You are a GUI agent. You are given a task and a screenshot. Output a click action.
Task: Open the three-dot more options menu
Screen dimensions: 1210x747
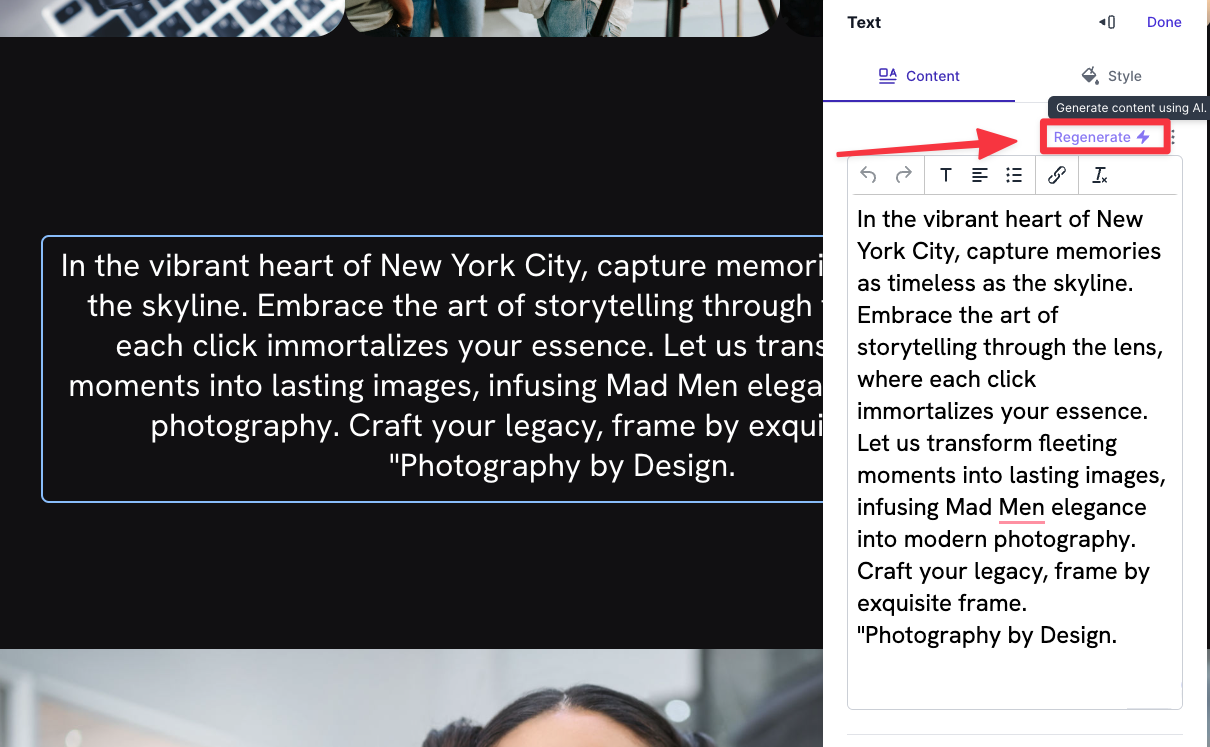pos(1172,136)
